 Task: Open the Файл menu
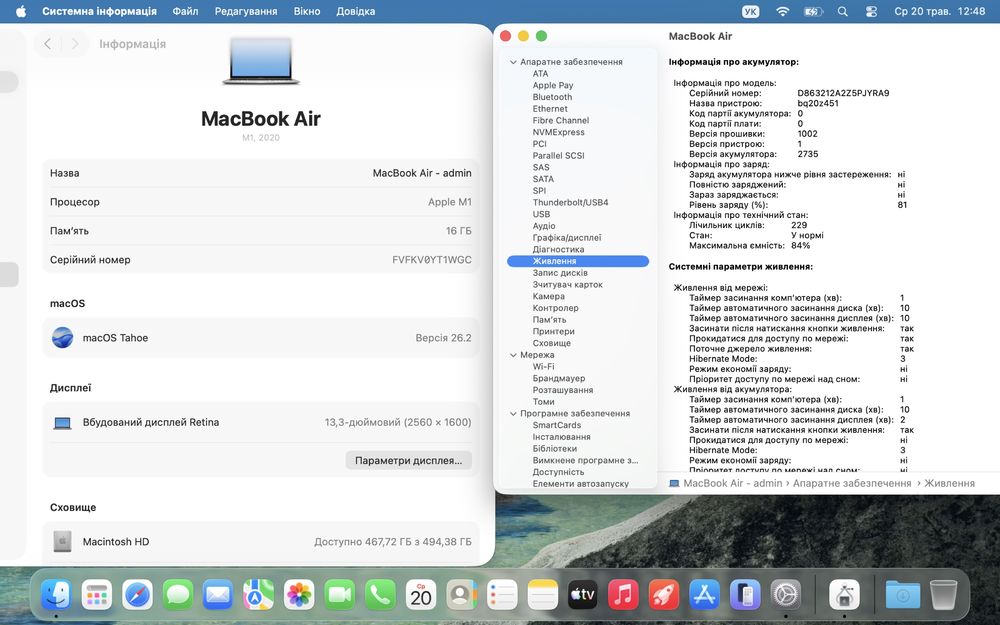[186, 11]
